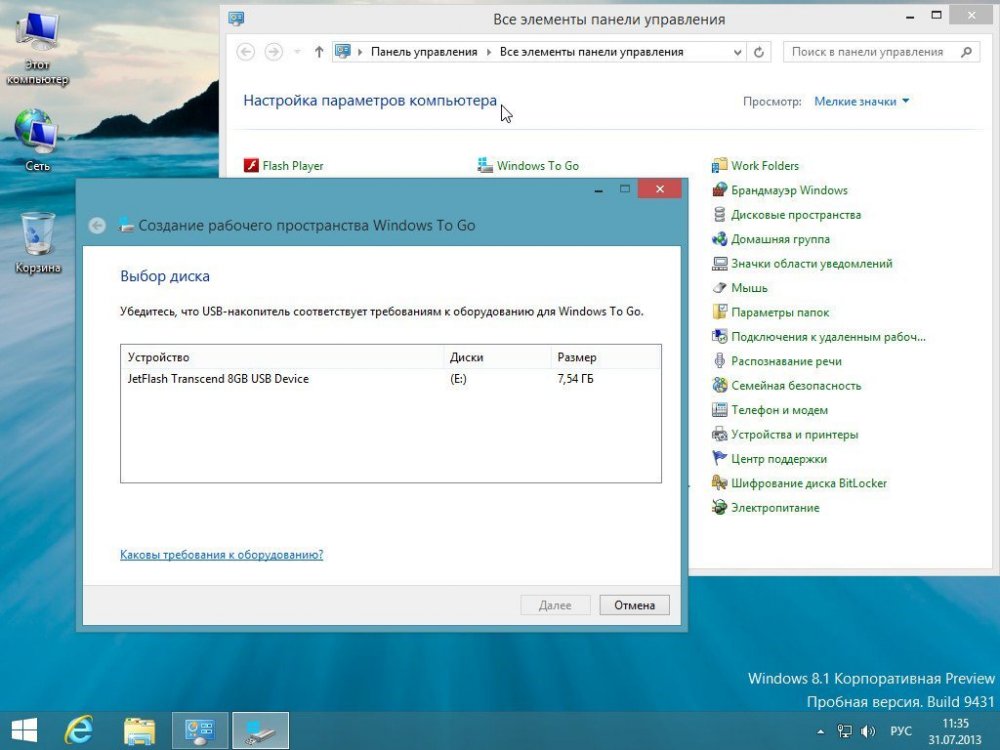Viewport: 1000px width, 750px height.
Task: Open the Work Folders icon
Action: (x=719, y=166)
